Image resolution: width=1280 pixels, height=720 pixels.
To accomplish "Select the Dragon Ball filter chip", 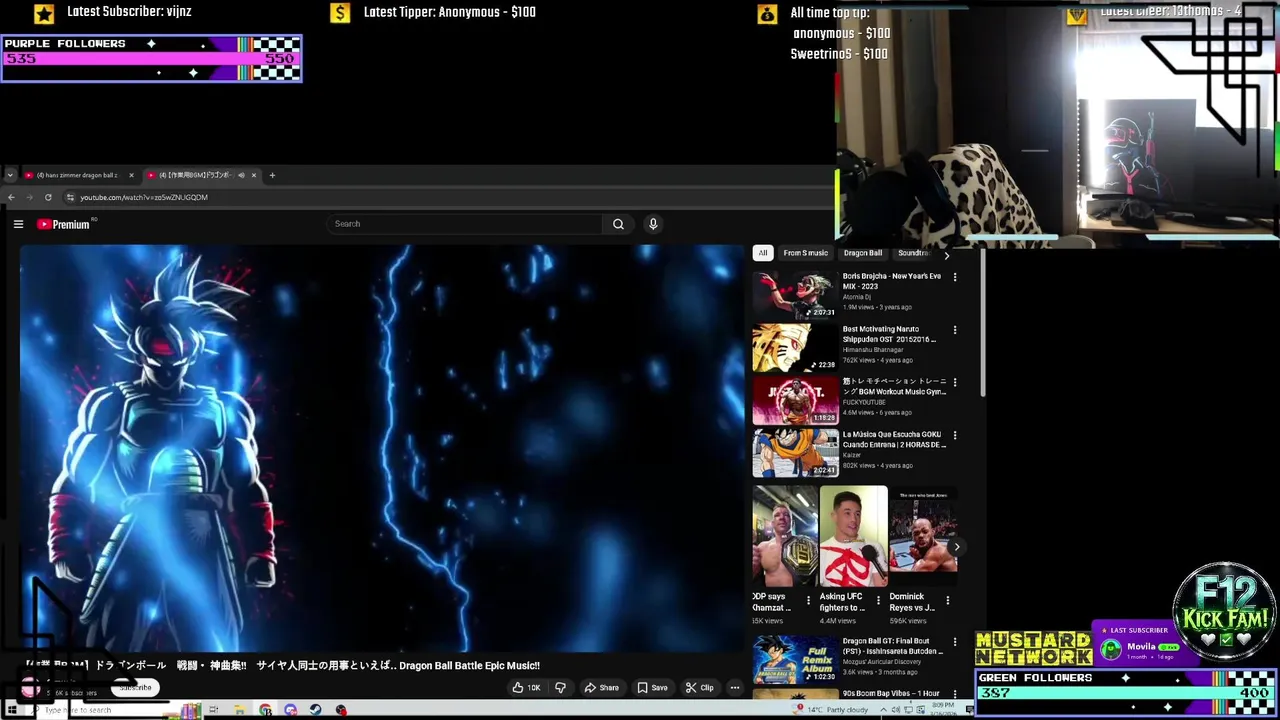I will click(x=862, y=253).
